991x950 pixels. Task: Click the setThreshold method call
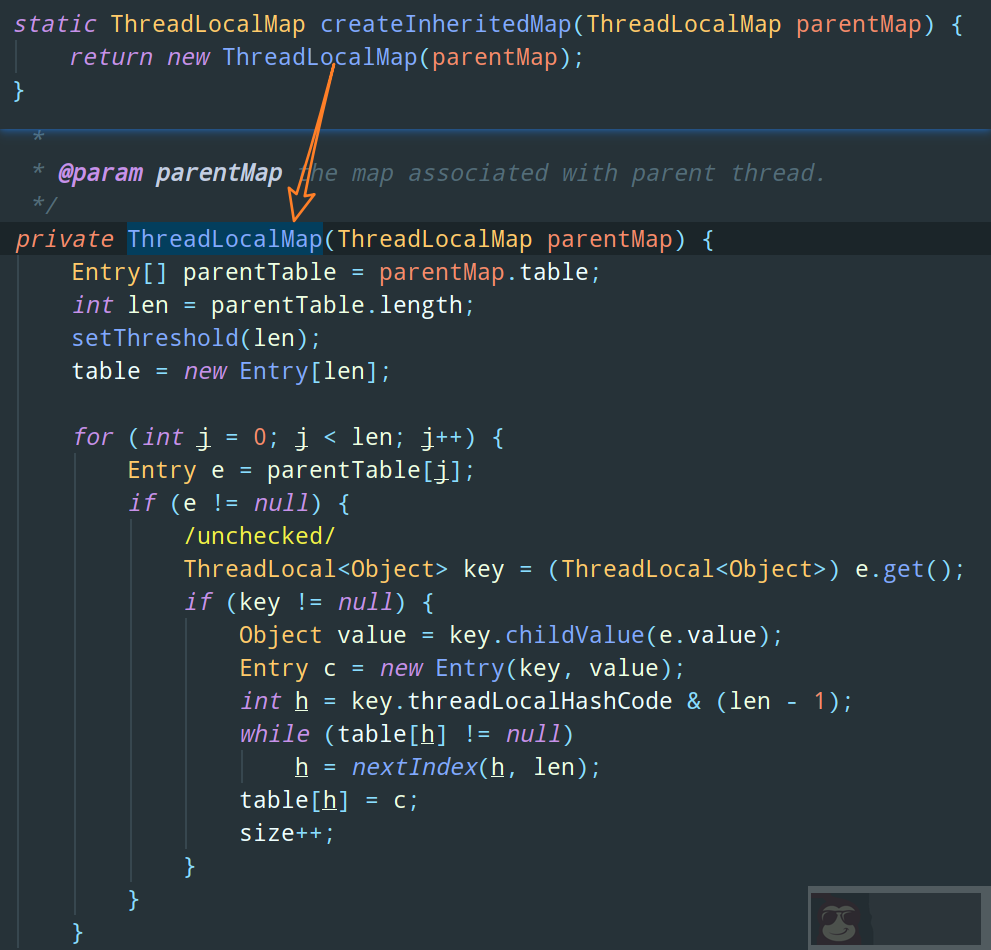[155, 338]
